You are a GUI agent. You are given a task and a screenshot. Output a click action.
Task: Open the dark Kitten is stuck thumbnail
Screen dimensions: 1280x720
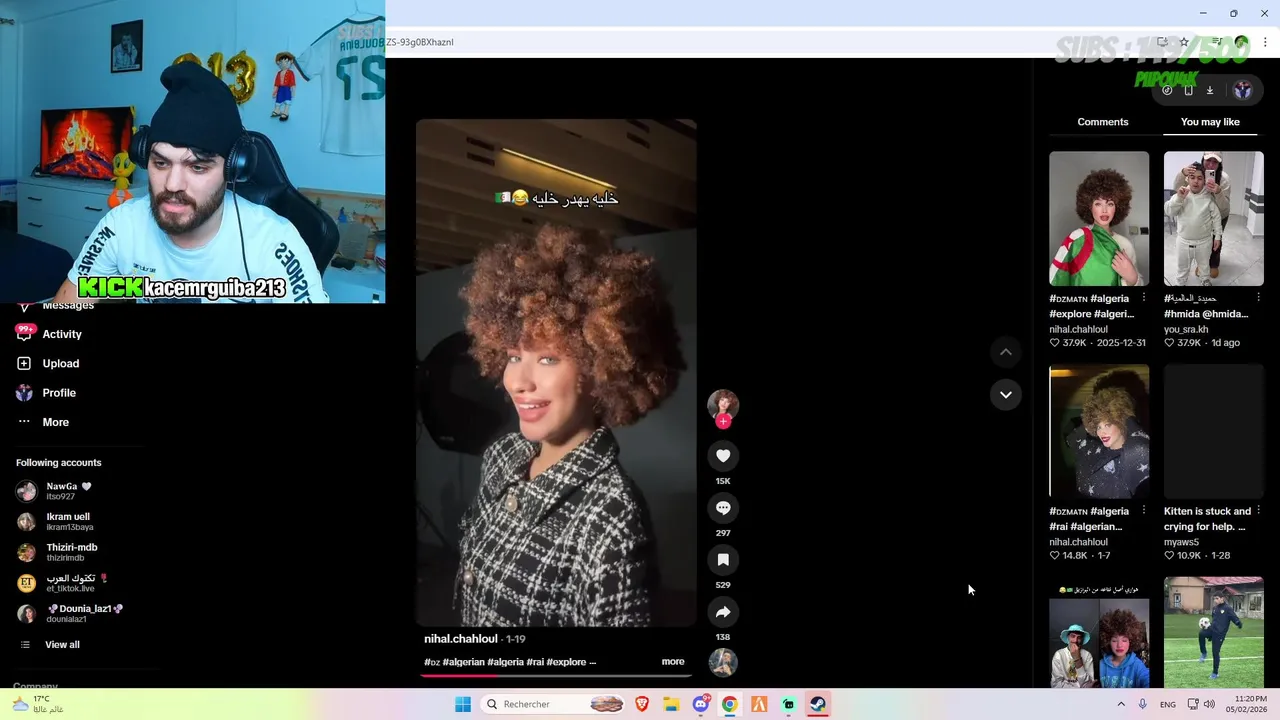click(1213, 431)
